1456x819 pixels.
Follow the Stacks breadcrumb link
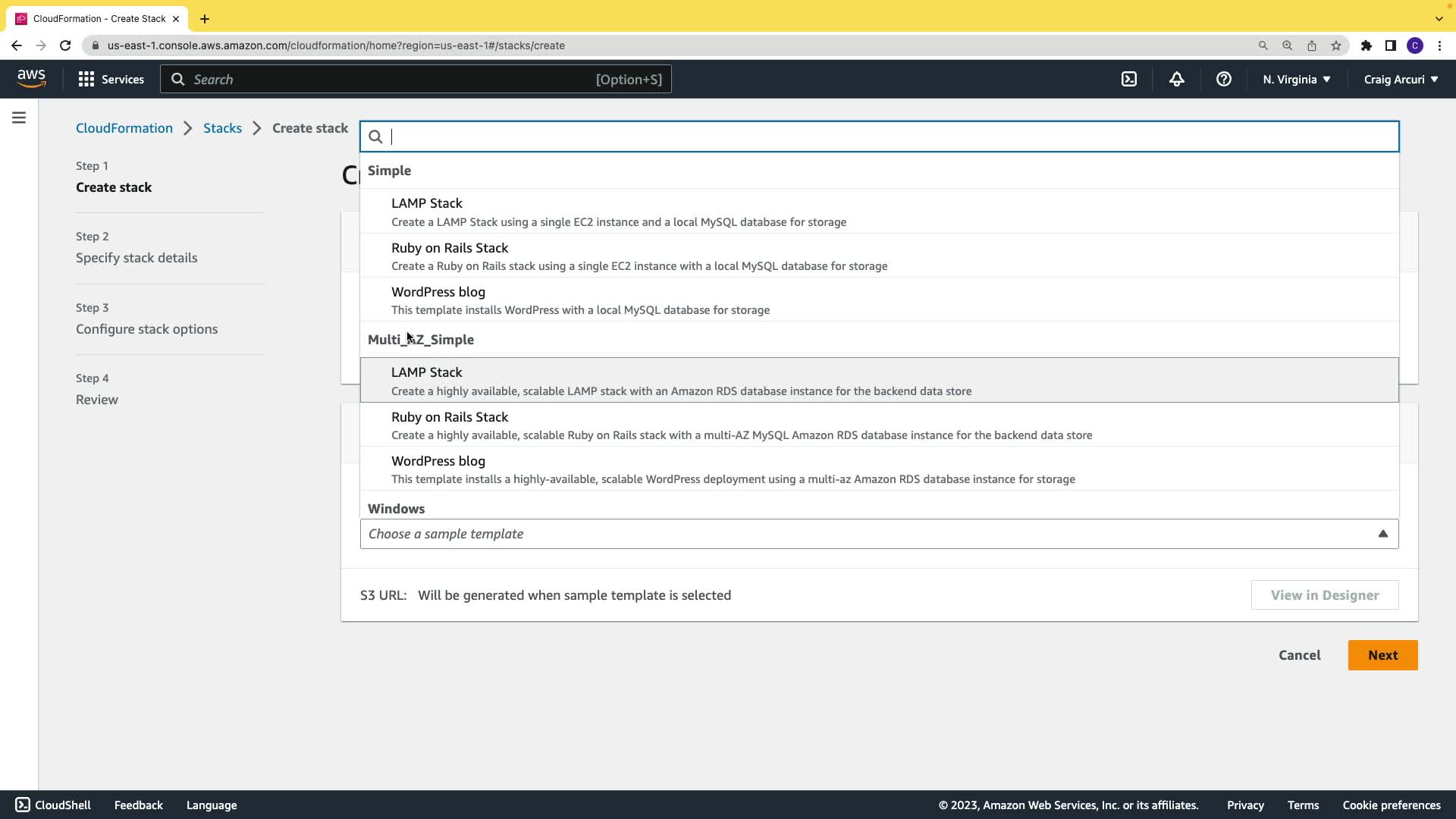click(222, 128)
